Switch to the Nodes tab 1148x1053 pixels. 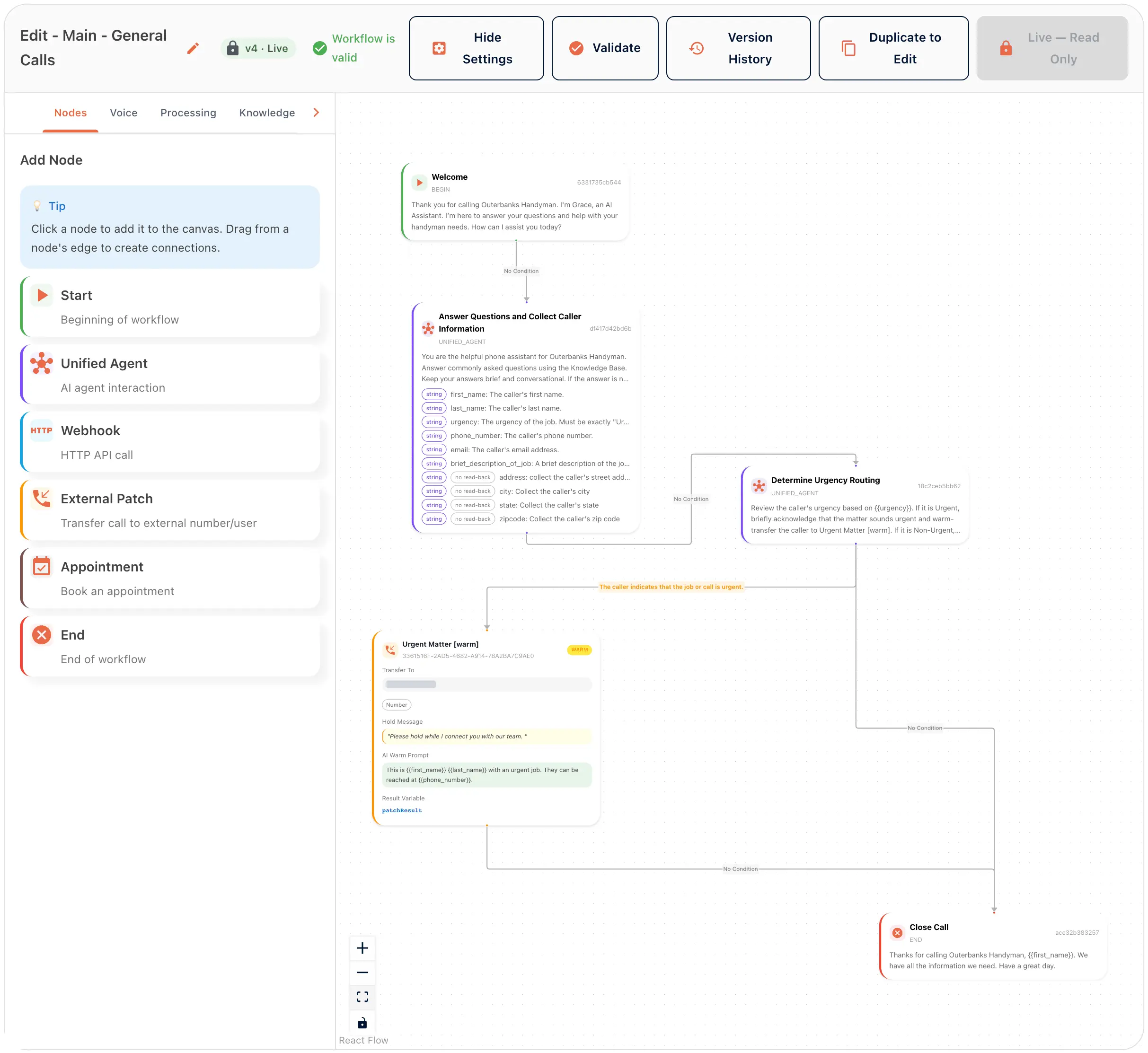tap(71, 113)
